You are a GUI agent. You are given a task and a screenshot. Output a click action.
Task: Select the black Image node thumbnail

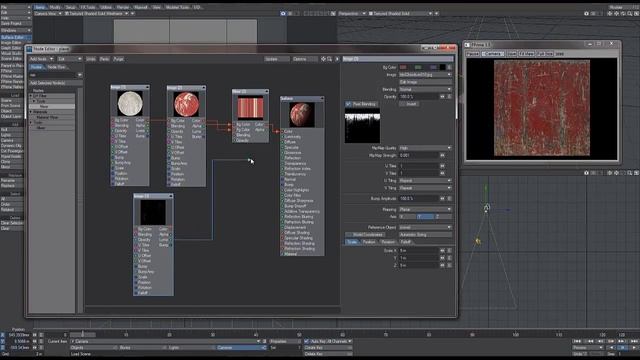(153, 212)
